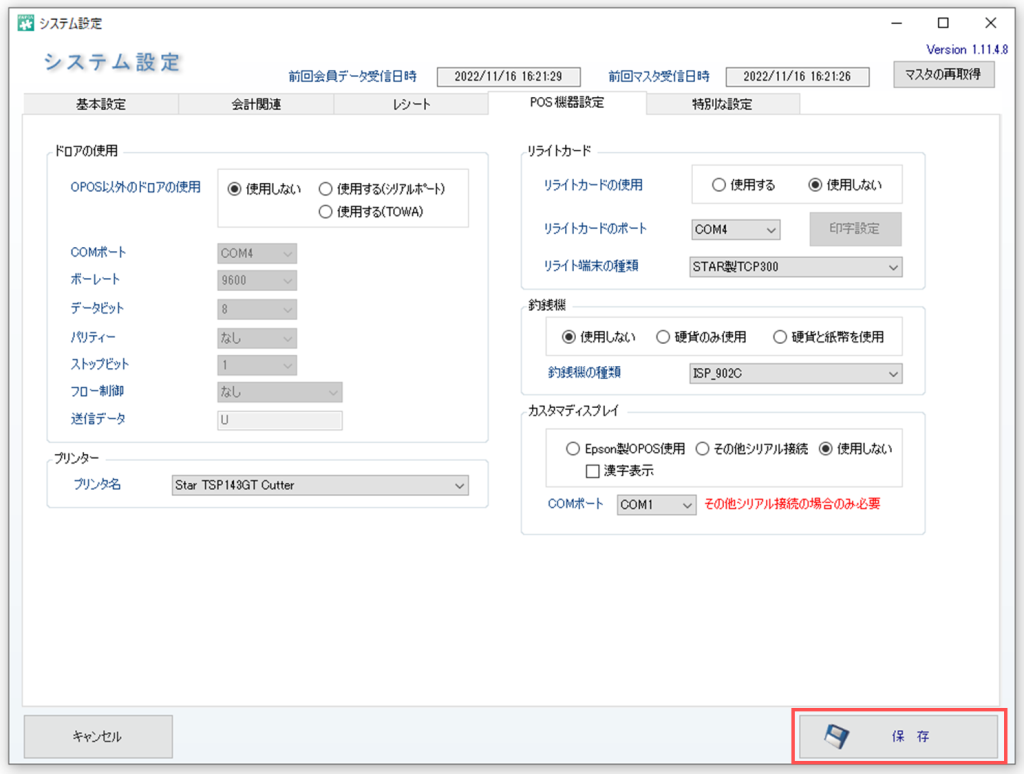Click the 送信データ input field
The image size is (1024, 774).
point(280,420)
